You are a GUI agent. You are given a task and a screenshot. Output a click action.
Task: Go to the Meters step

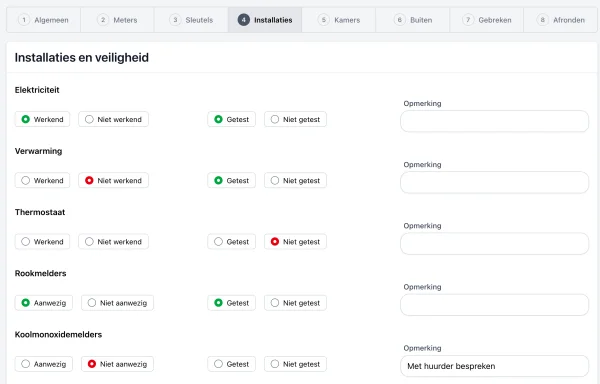click(117, 20)
